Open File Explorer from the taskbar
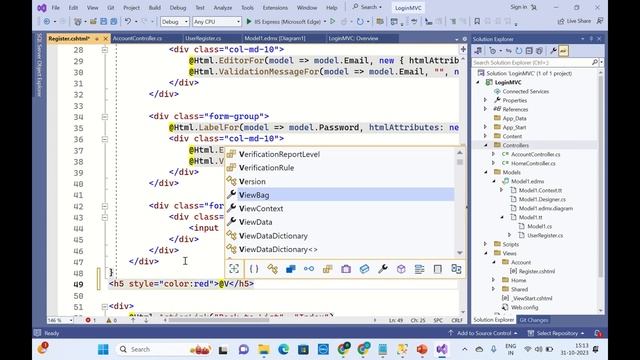 click(x=263, y=349)
